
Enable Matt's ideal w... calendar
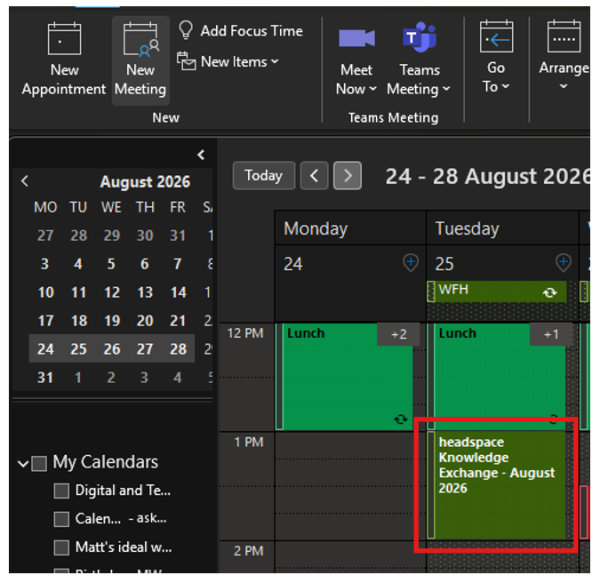61,547
